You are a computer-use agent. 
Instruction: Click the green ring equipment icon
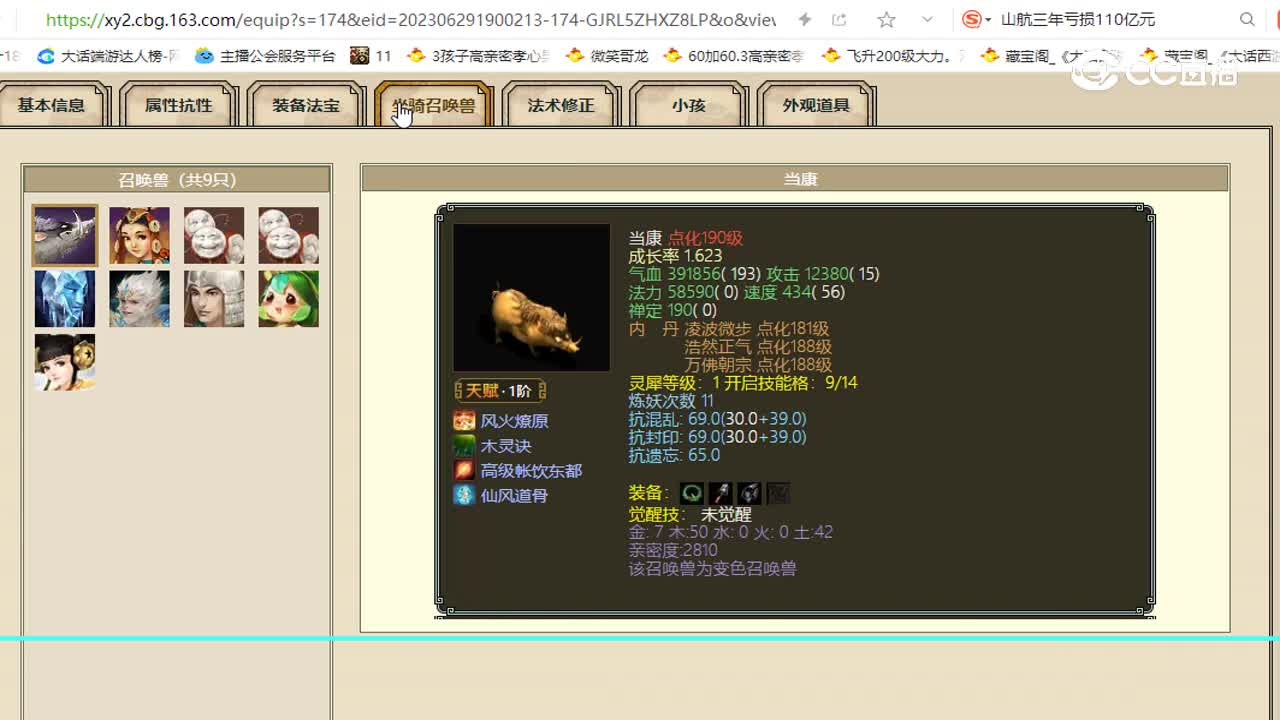point(692,493)
